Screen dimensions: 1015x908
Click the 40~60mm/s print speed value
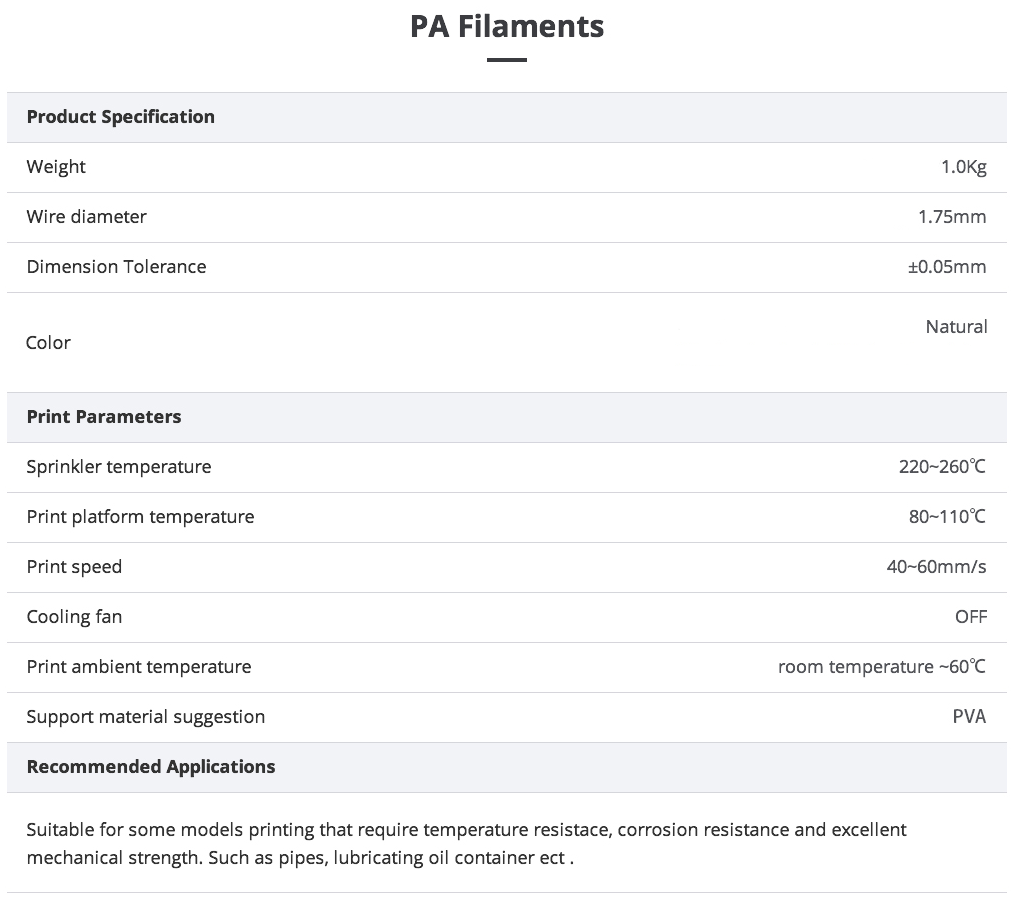[x=936, y=567]
